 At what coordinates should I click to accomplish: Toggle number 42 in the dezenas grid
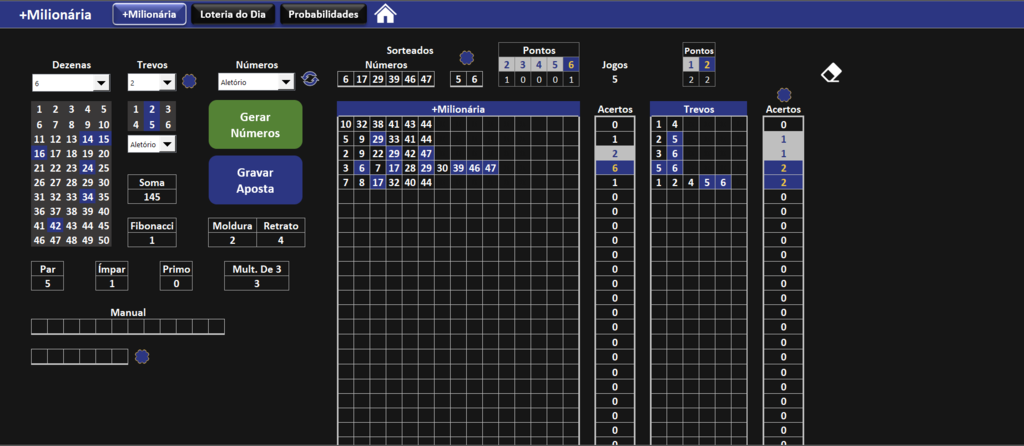click(x=56, y=225)
